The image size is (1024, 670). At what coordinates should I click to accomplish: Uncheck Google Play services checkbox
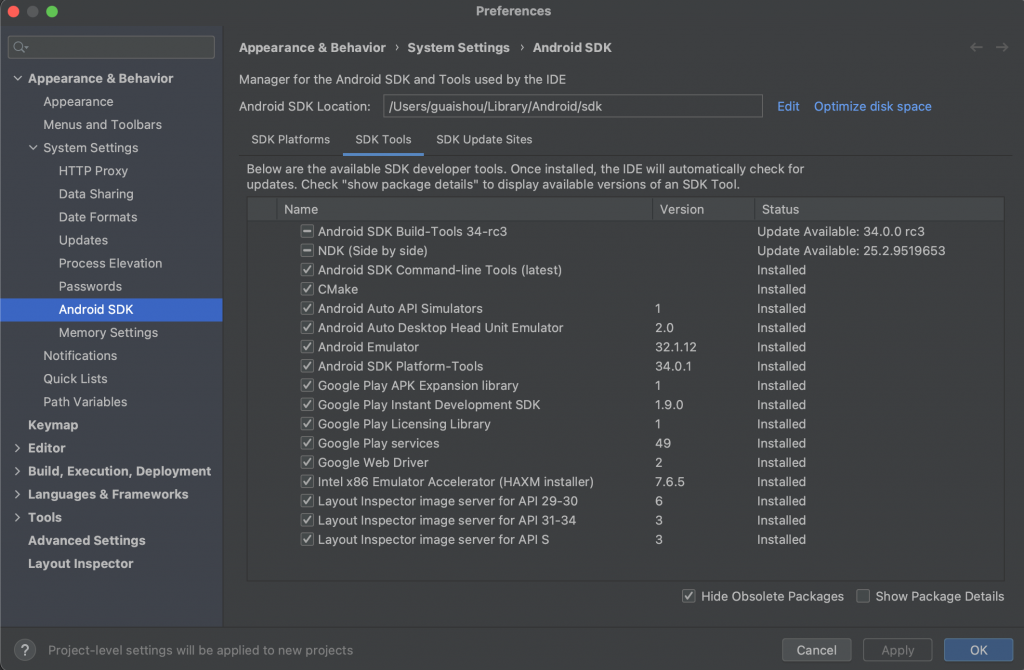tap(307, 443)
